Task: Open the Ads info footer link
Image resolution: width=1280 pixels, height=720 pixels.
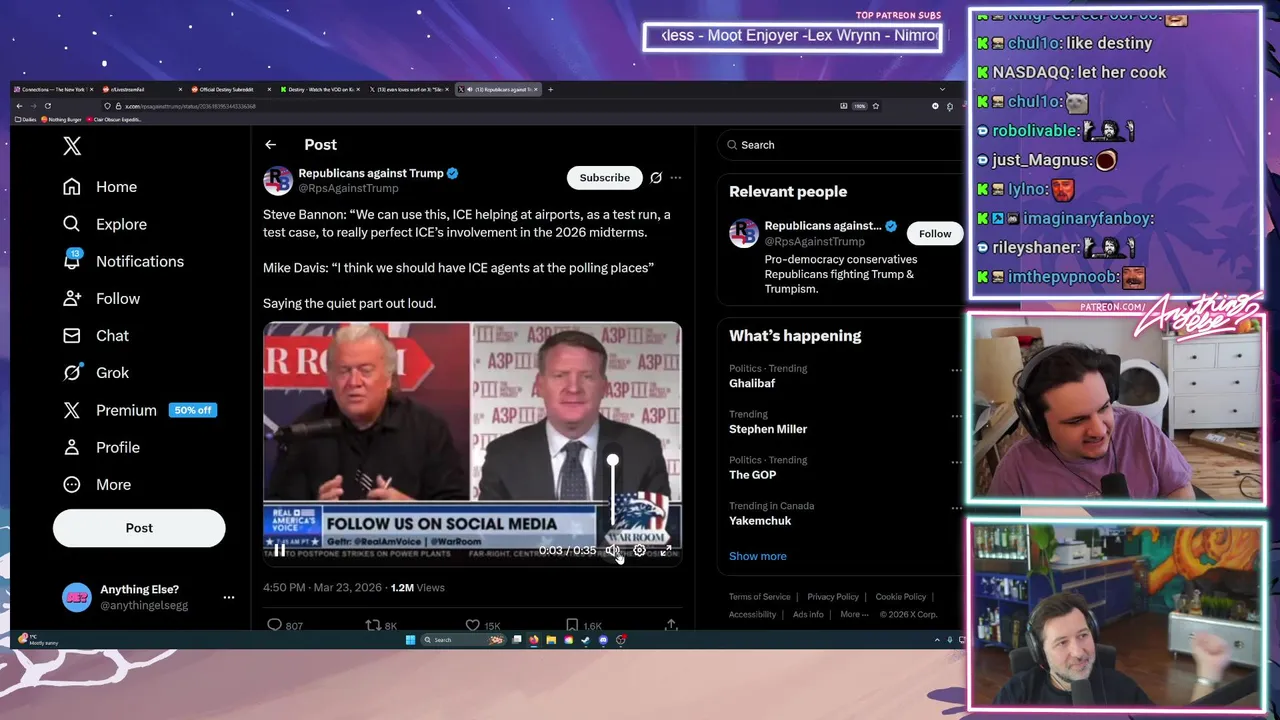Action: pyautogui.click(x=808, y=614)
